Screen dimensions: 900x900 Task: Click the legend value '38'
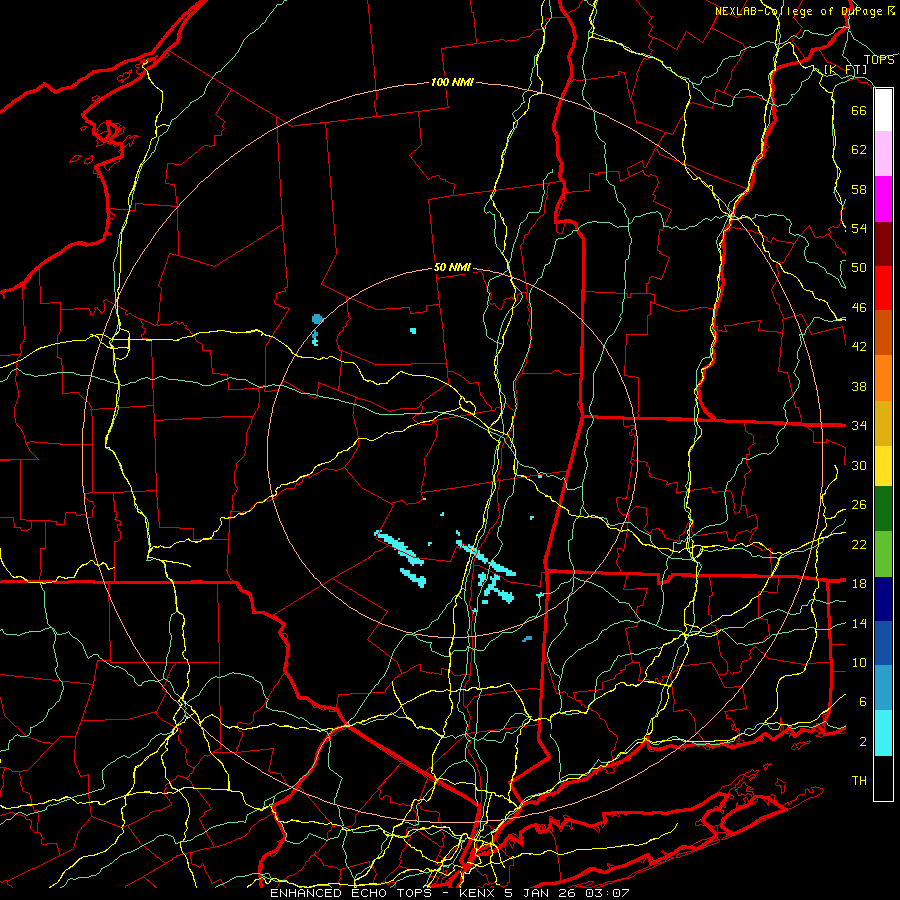pyautogui.click(x=859, y=386)
